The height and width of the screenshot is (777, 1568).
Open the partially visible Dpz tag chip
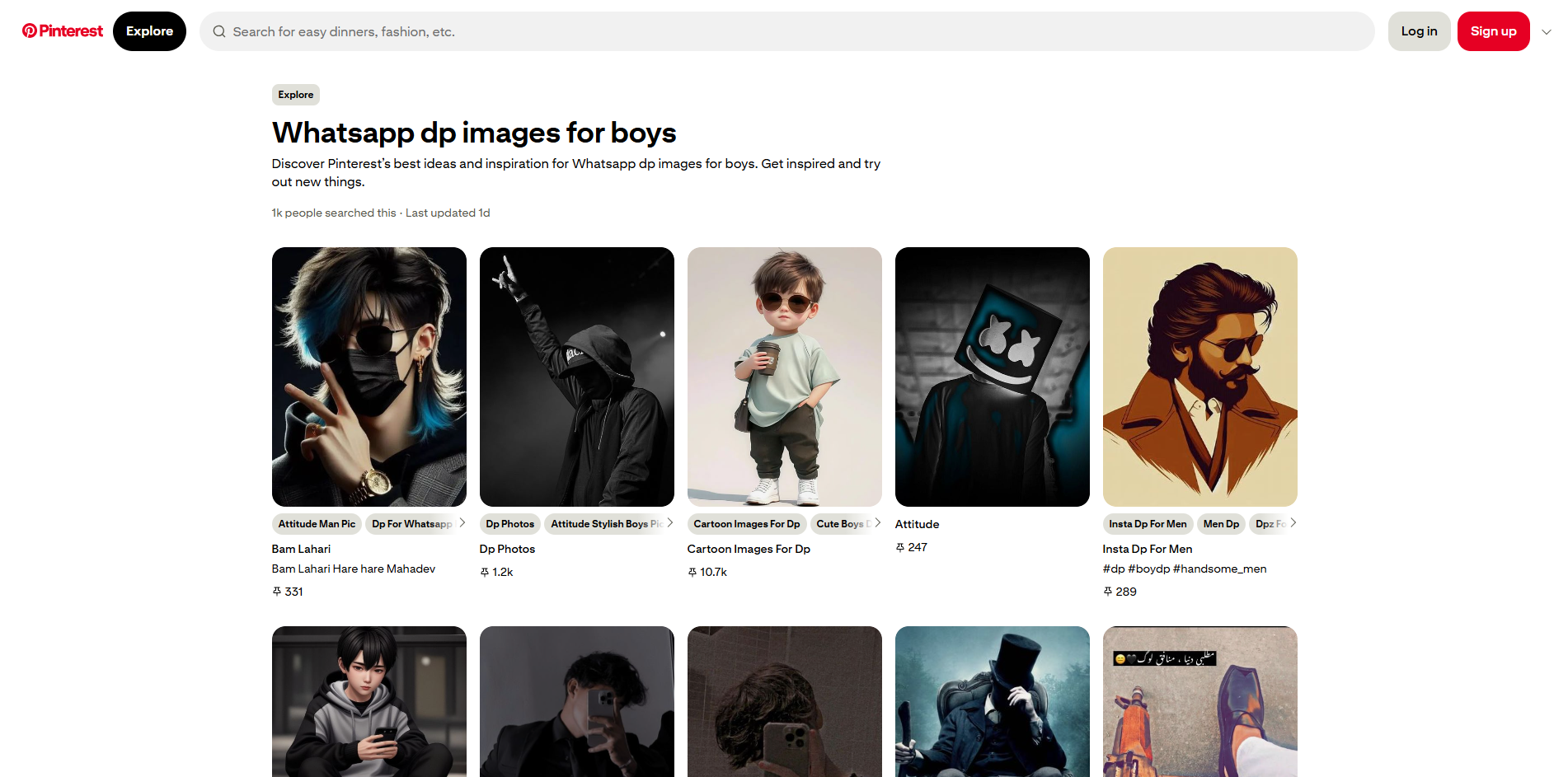click(x=1269, y=524)
